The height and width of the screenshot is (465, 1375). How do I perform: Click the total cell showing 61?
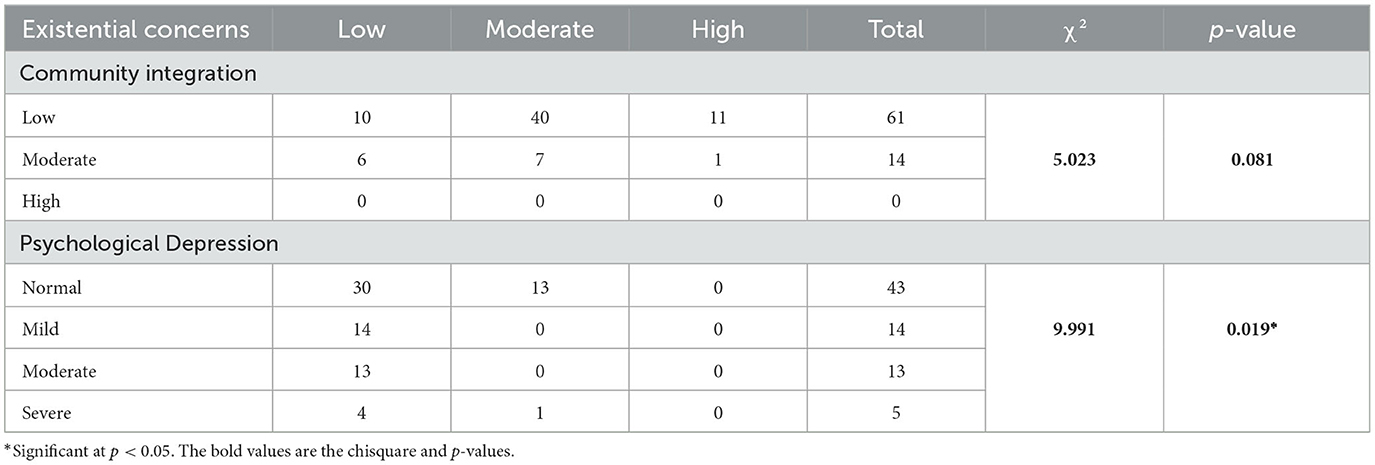click(896, 117)
